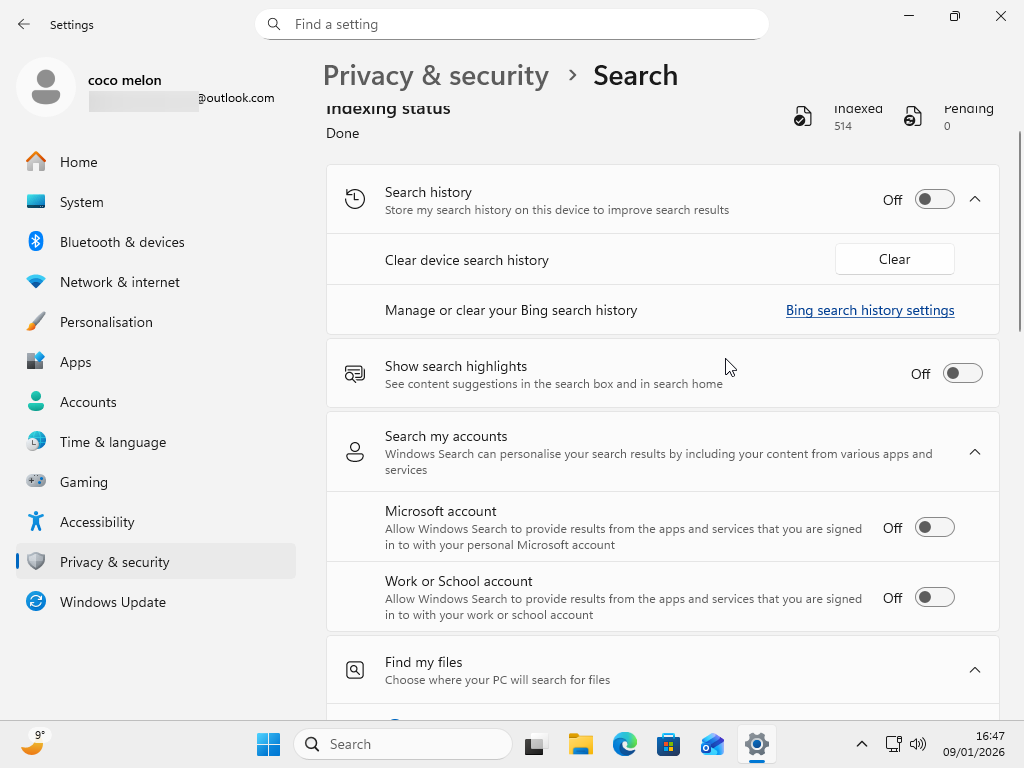Open Bing search history settings link
This screenshot has height=768, width=1024.
[869, 310]
